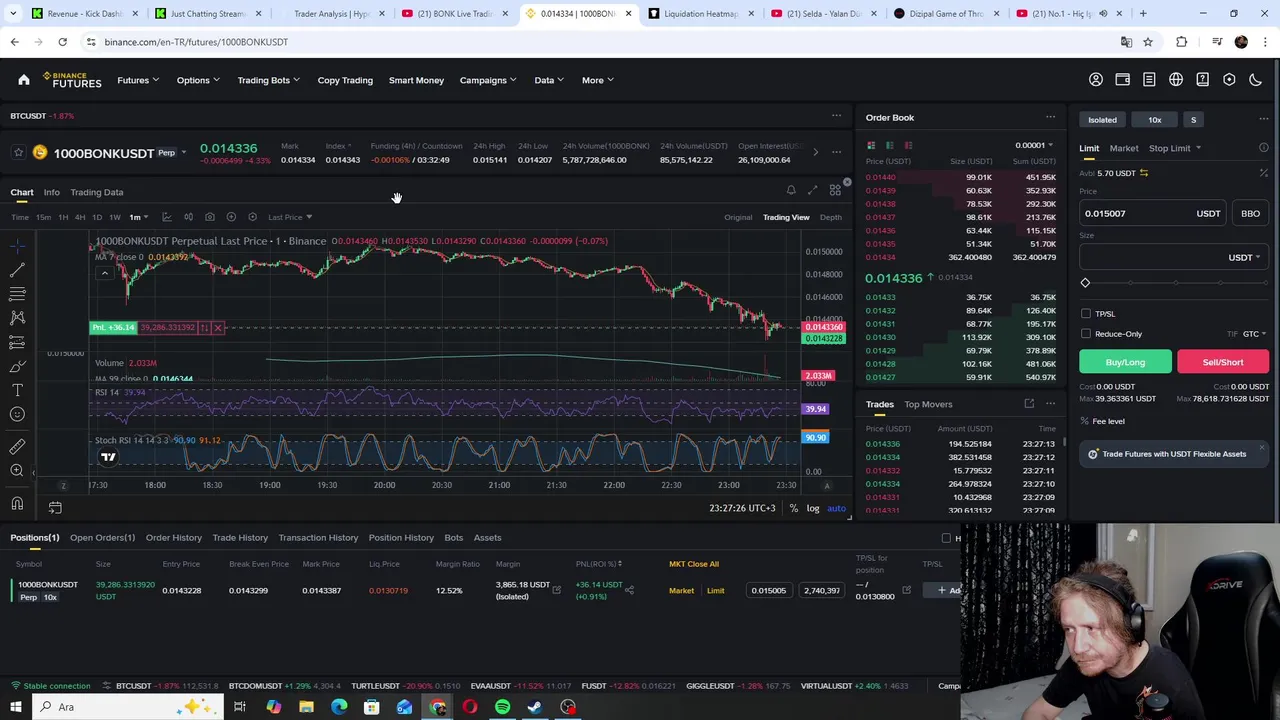Pop out the Trades panel

(x=1029, y=404)
